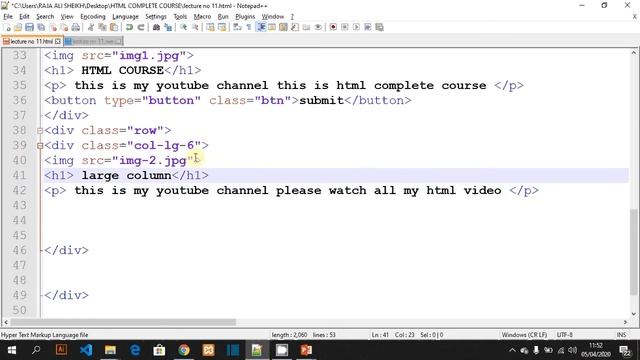Launch Visual Studio Code from taskbar
Viewport: 640px width, 360px height.
click(x=86, y=350)
